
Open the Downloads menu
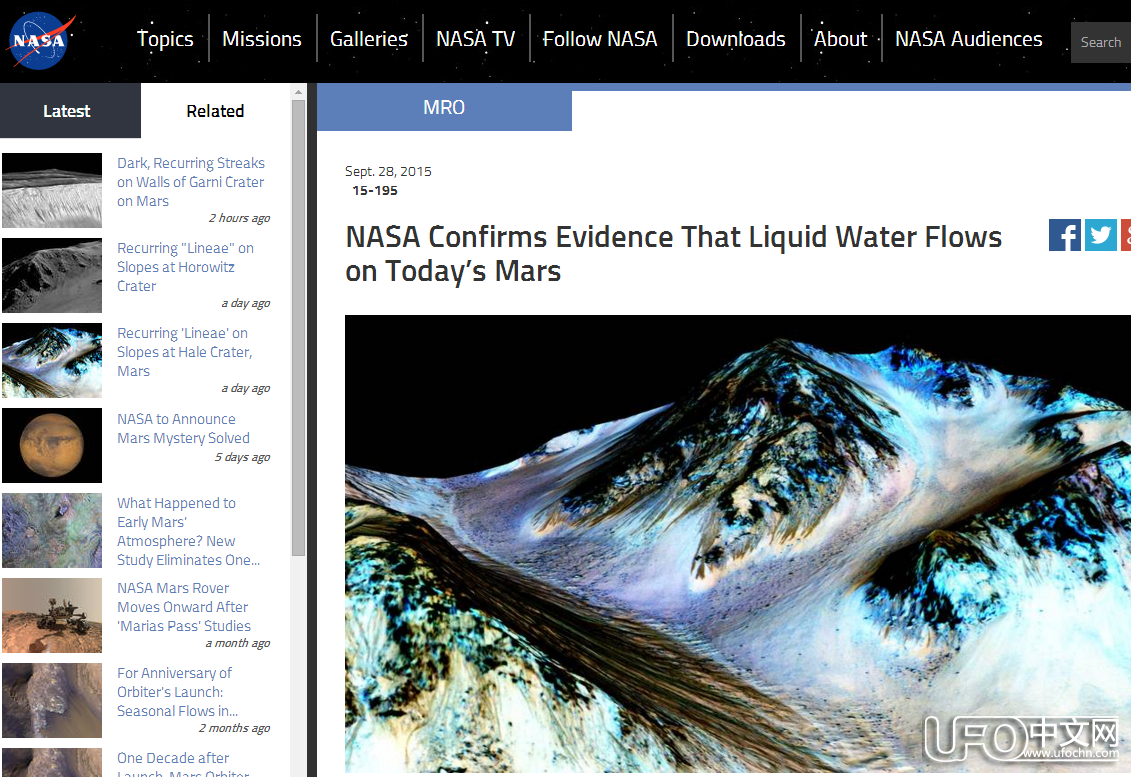[x=735, y=39]
